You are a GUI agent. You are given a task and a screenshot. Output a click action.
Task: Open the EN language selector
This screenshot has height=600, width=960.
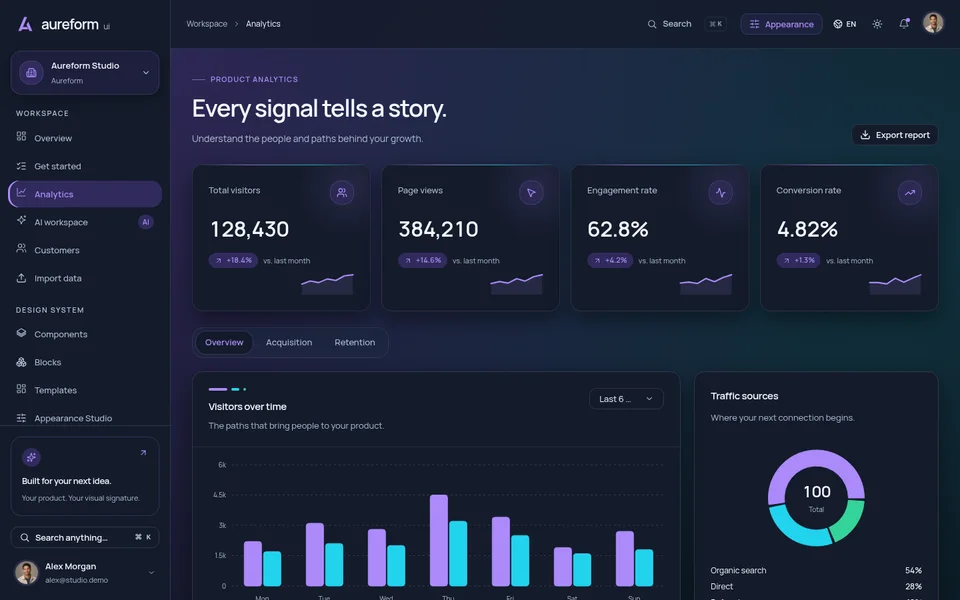pos(845,24)
